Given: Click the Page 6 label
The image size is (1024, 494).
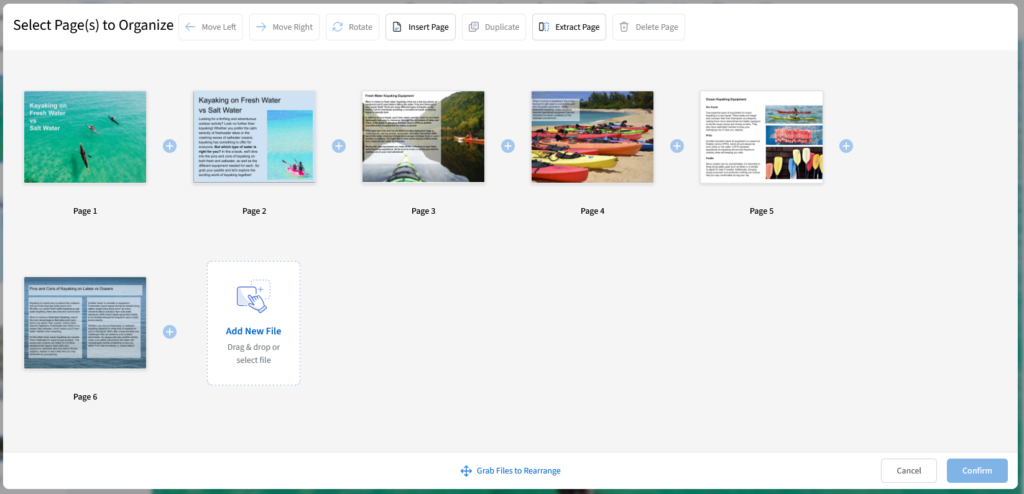Looking at the screenshot, I should click(x=85, y=397).
